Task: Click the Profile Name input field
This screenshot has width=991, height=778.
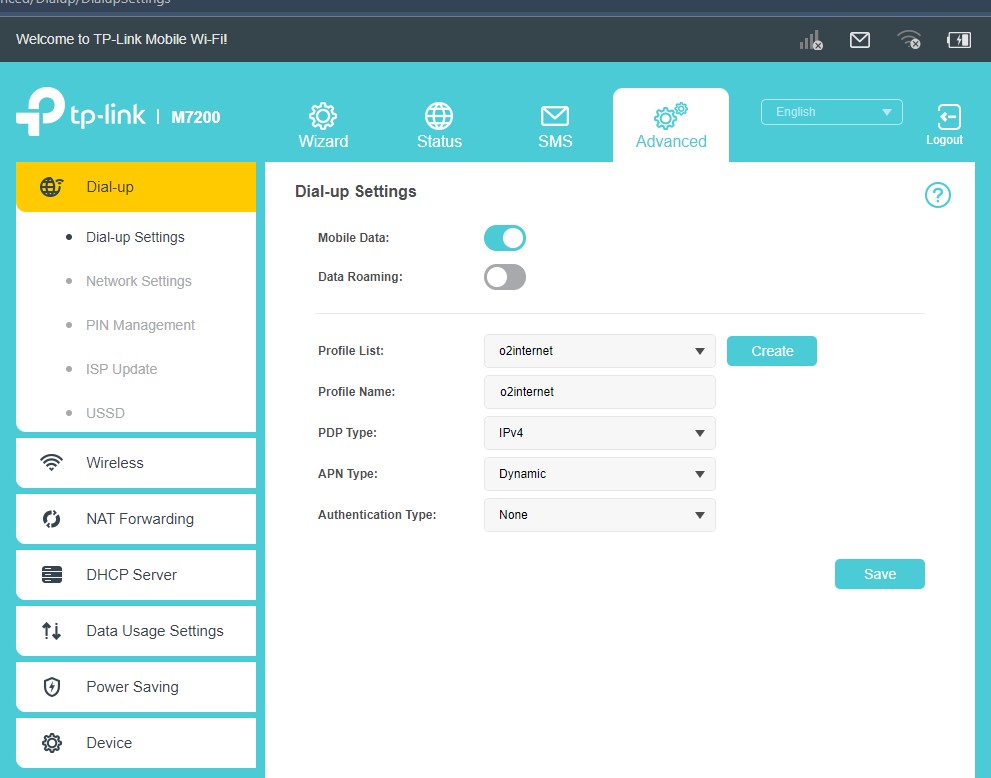Action: tap(599, 392)
